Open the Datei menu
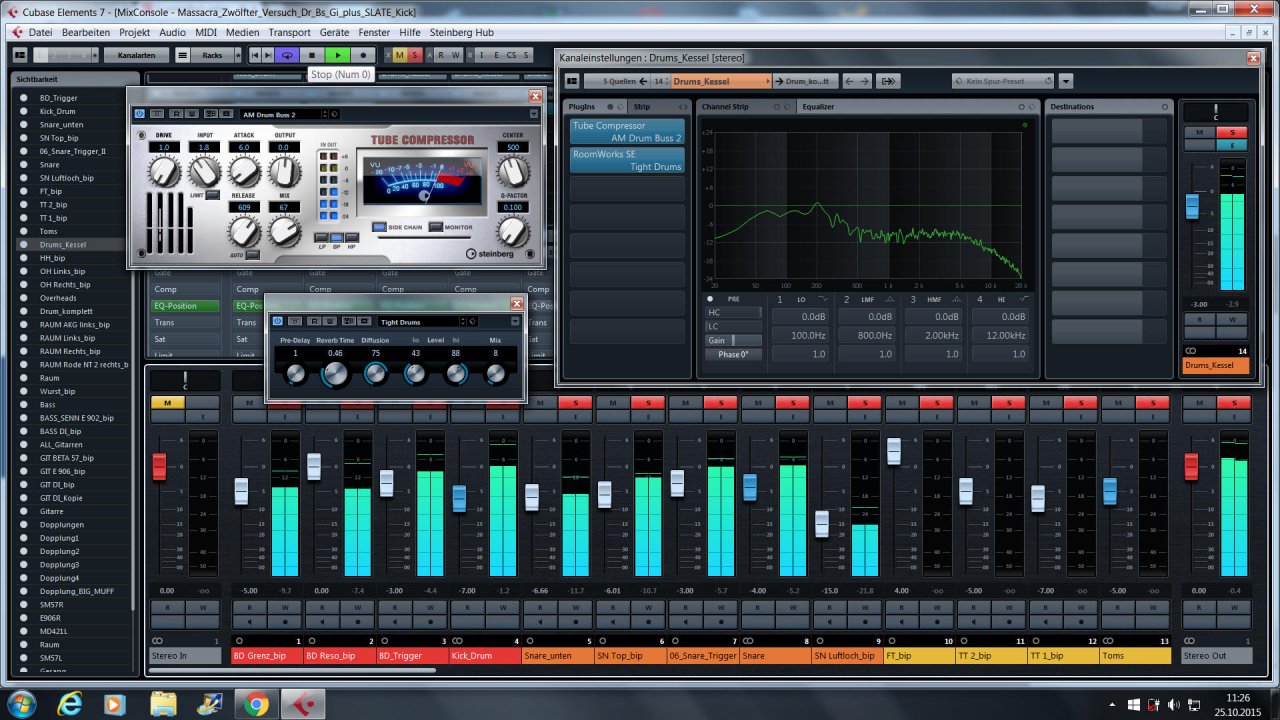Image resolution: width=1280 pixels, height=720 pixels. pyautogui.click(x=40, y=32)
